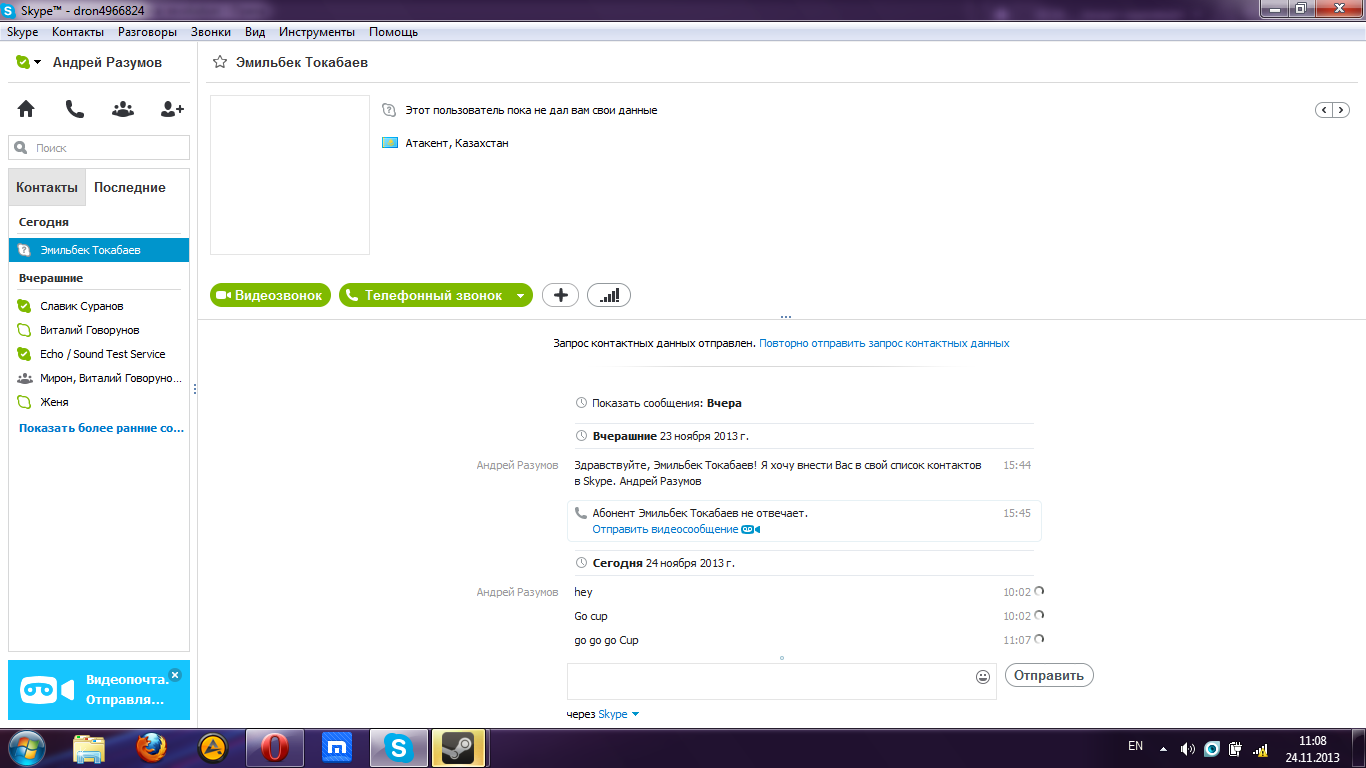Open Maxthon browser from the taskbar
This screenshot has height=768, width=1366.
(x=336, y=747)
